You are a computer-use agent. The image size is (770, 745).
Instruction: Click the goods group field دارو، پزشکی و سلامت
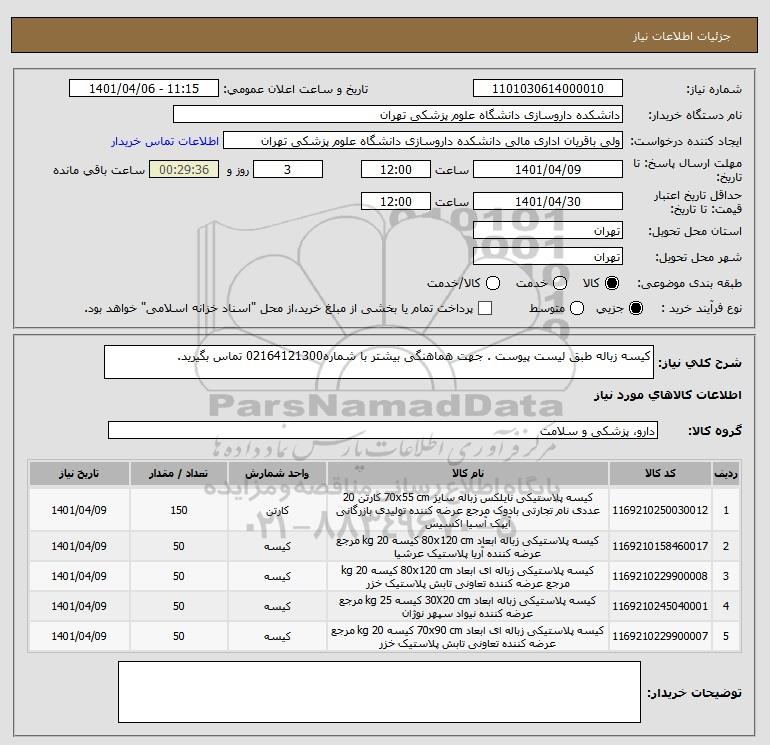pos(383,430)
